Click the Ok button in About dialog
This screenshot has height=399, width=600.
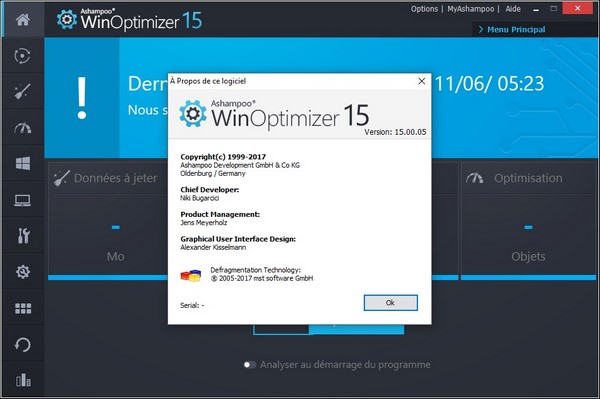390,303
